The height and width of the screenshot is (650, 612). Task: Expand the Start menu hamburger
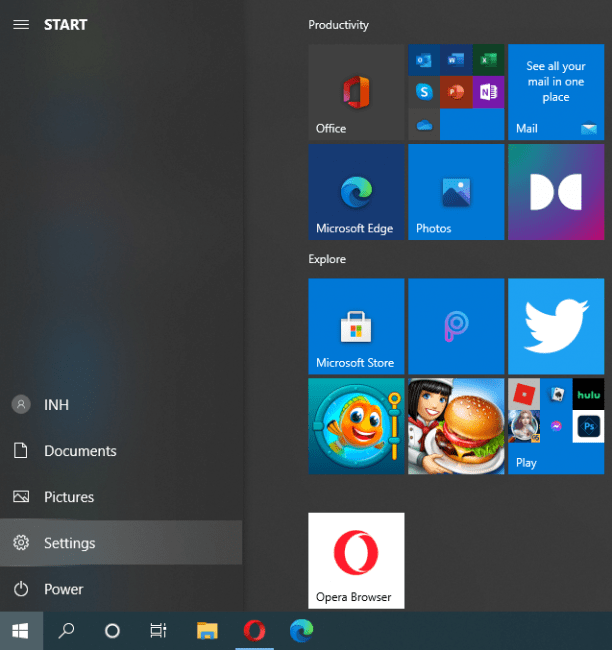21,24
